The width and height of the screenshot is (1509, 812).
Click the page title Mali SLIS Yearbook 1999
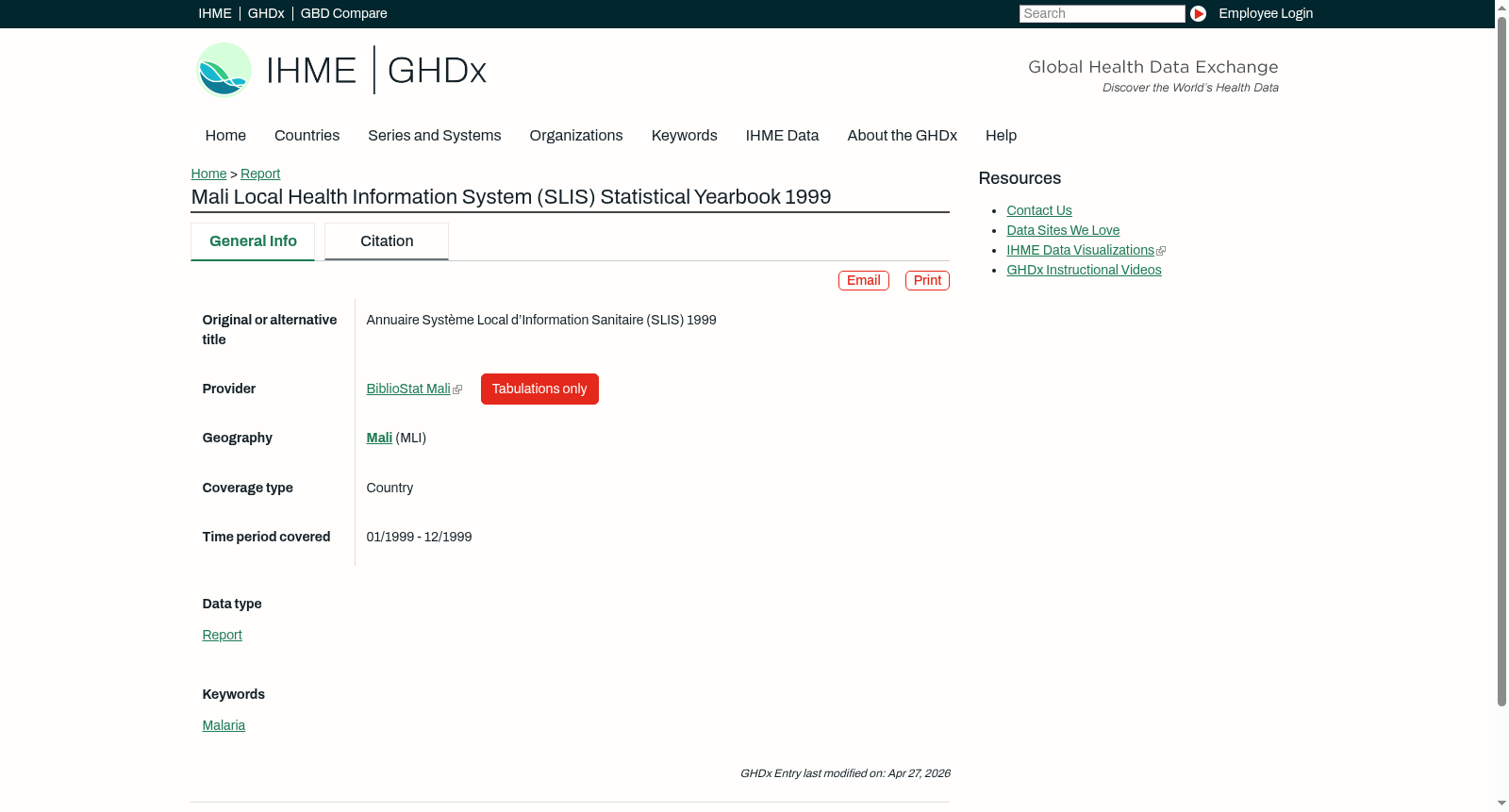coord(511,197)
